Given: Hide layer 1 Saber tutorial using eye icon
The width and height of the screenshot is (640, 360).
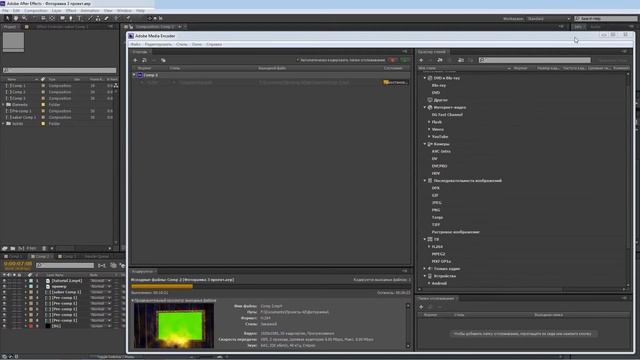Looking at the screenshot, I should 4,281.
